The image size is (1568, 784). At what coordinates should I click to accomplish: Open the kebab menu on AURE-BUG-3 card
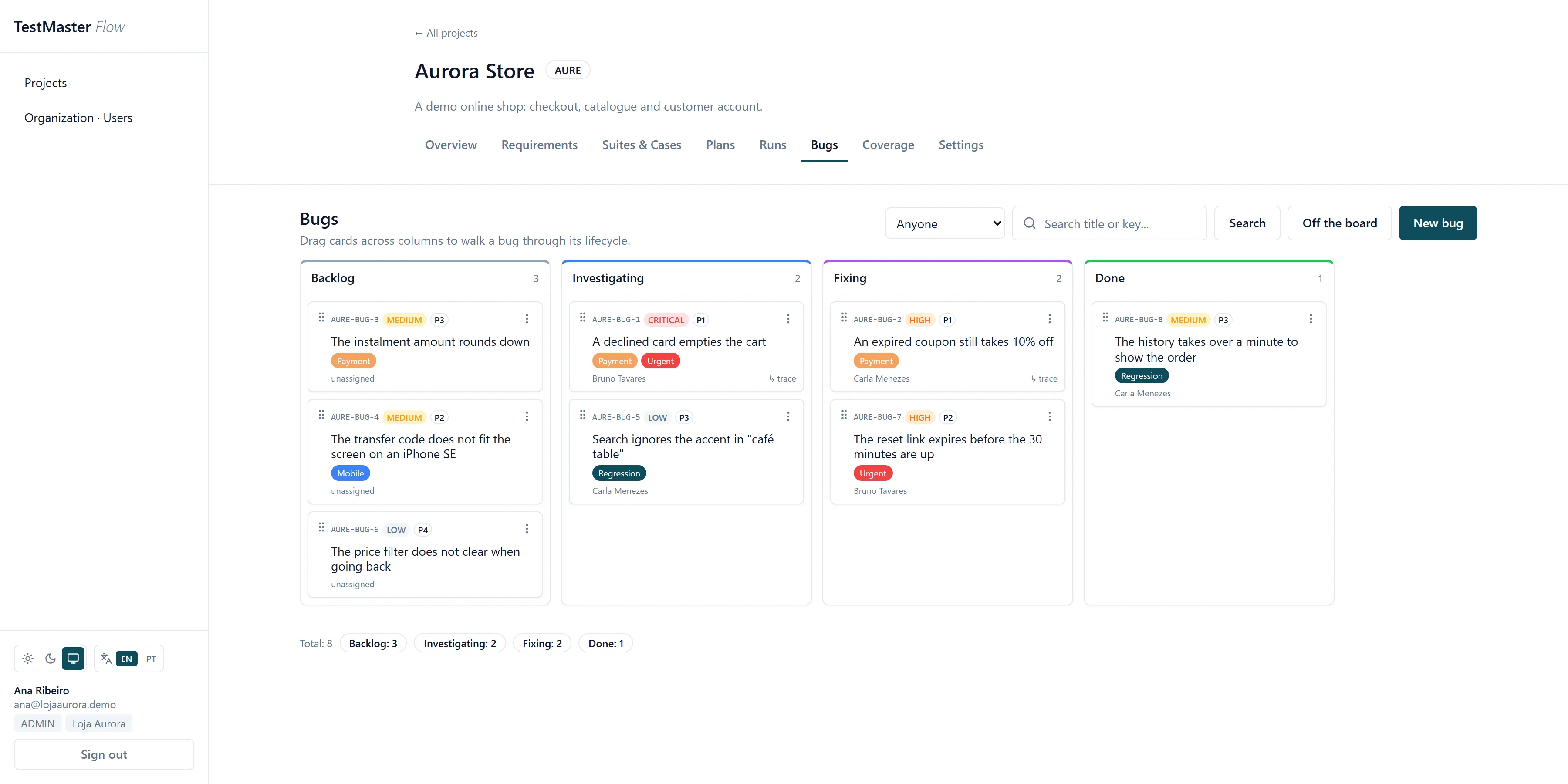(x=527, y=319)
